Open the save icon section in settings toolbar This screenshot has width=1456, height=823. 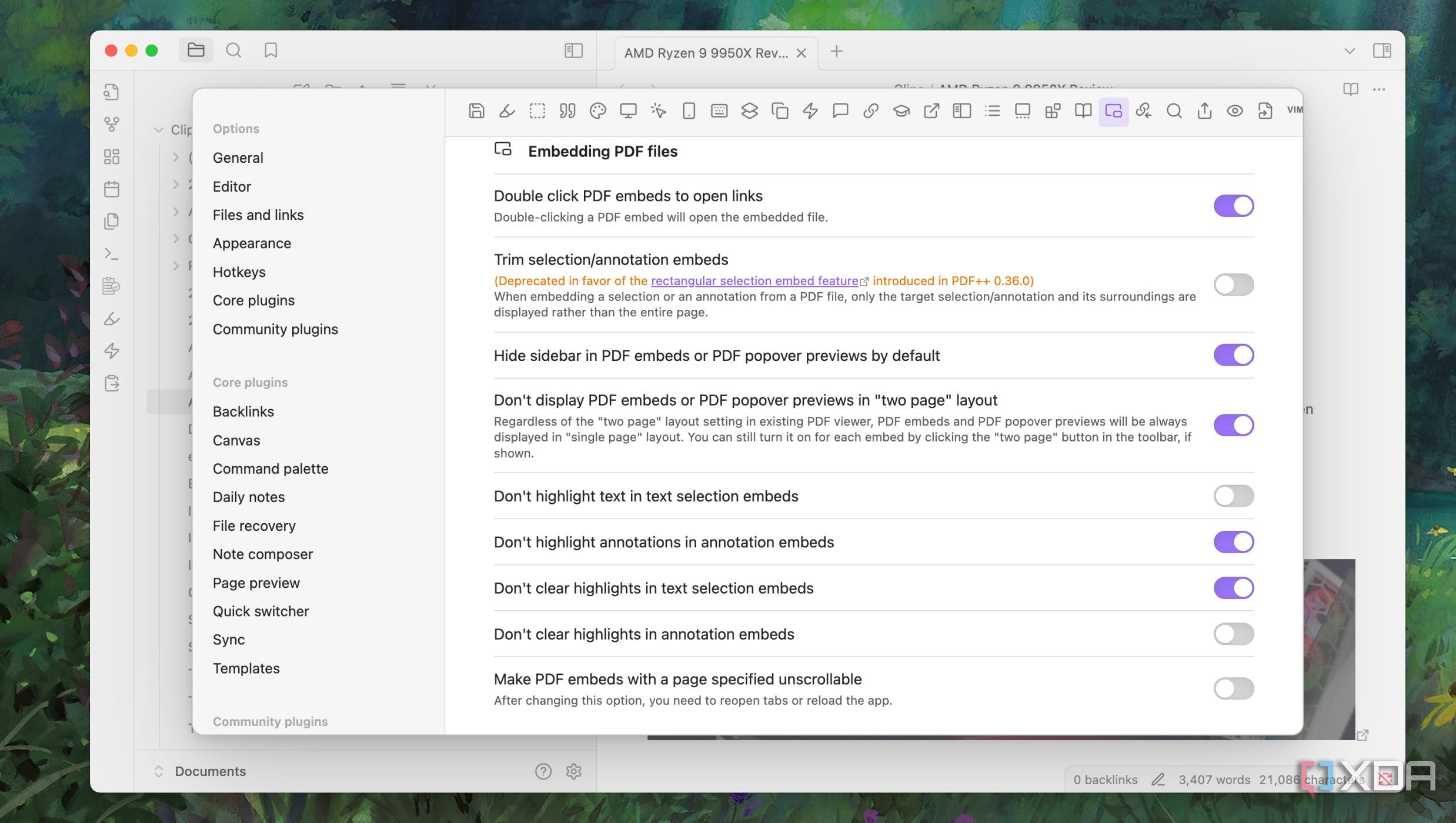click(x=476, y=111)
